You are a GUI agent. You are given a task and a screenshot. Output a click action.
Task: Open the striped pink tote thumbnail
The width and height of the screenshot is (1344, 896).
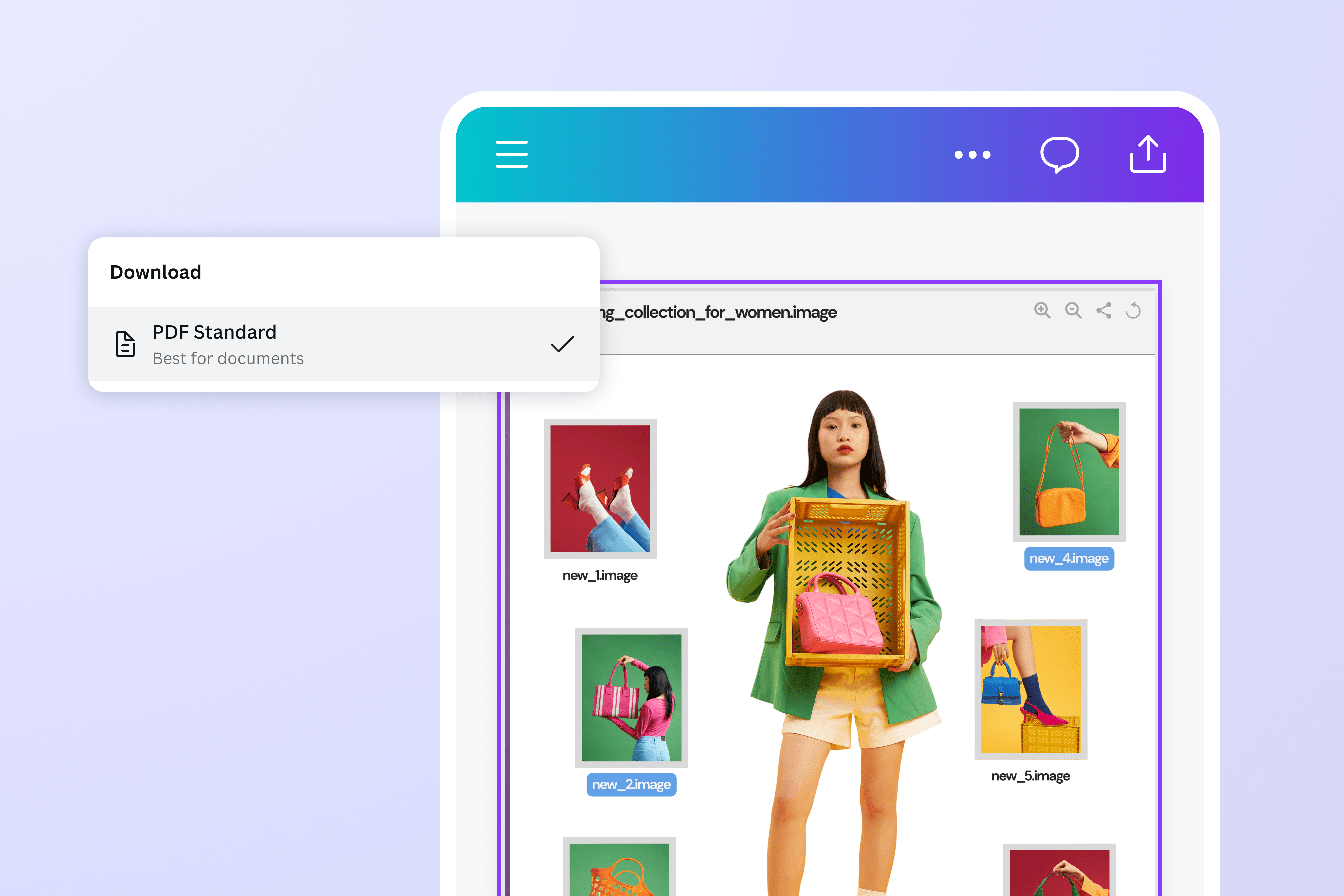click(631, 697)
